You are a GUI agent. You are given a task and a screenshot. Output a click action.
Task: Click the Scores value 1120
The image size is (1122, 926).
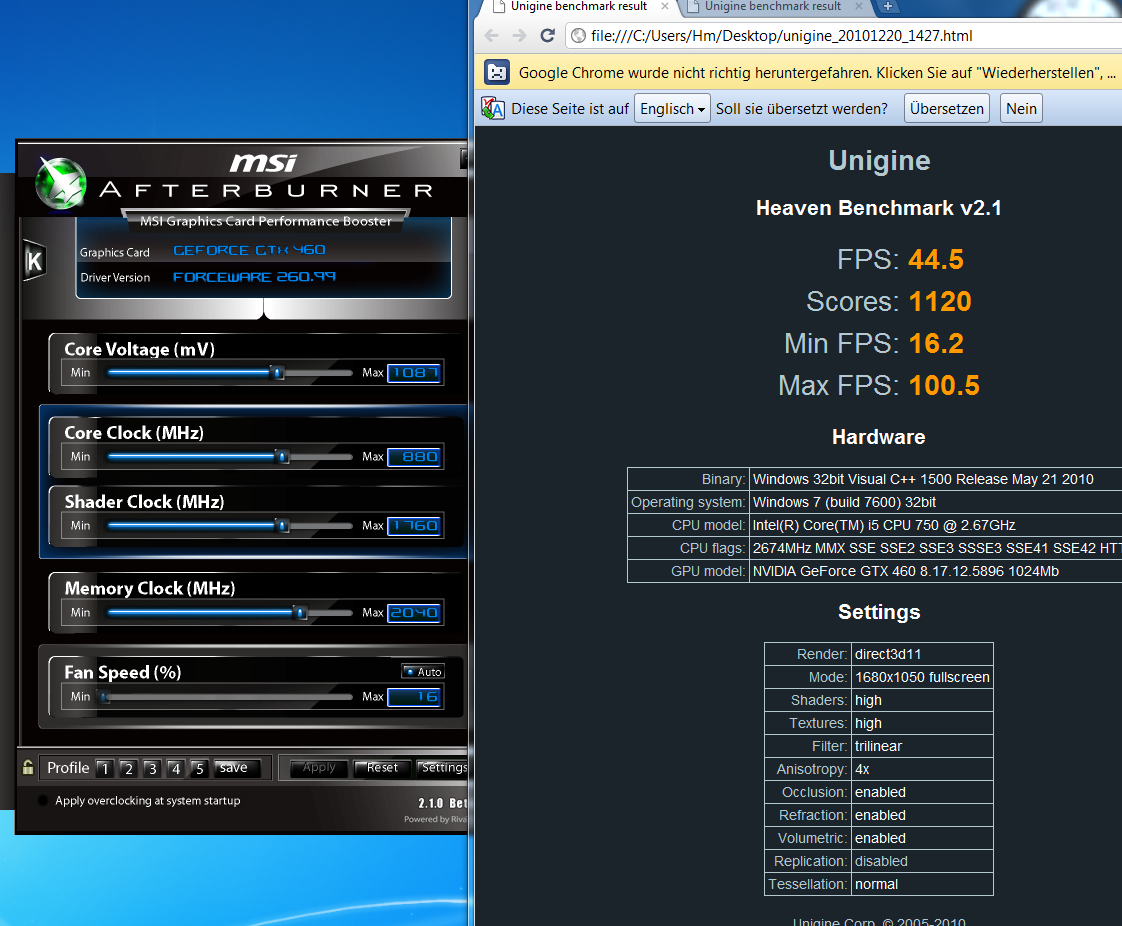click(940, 302)
